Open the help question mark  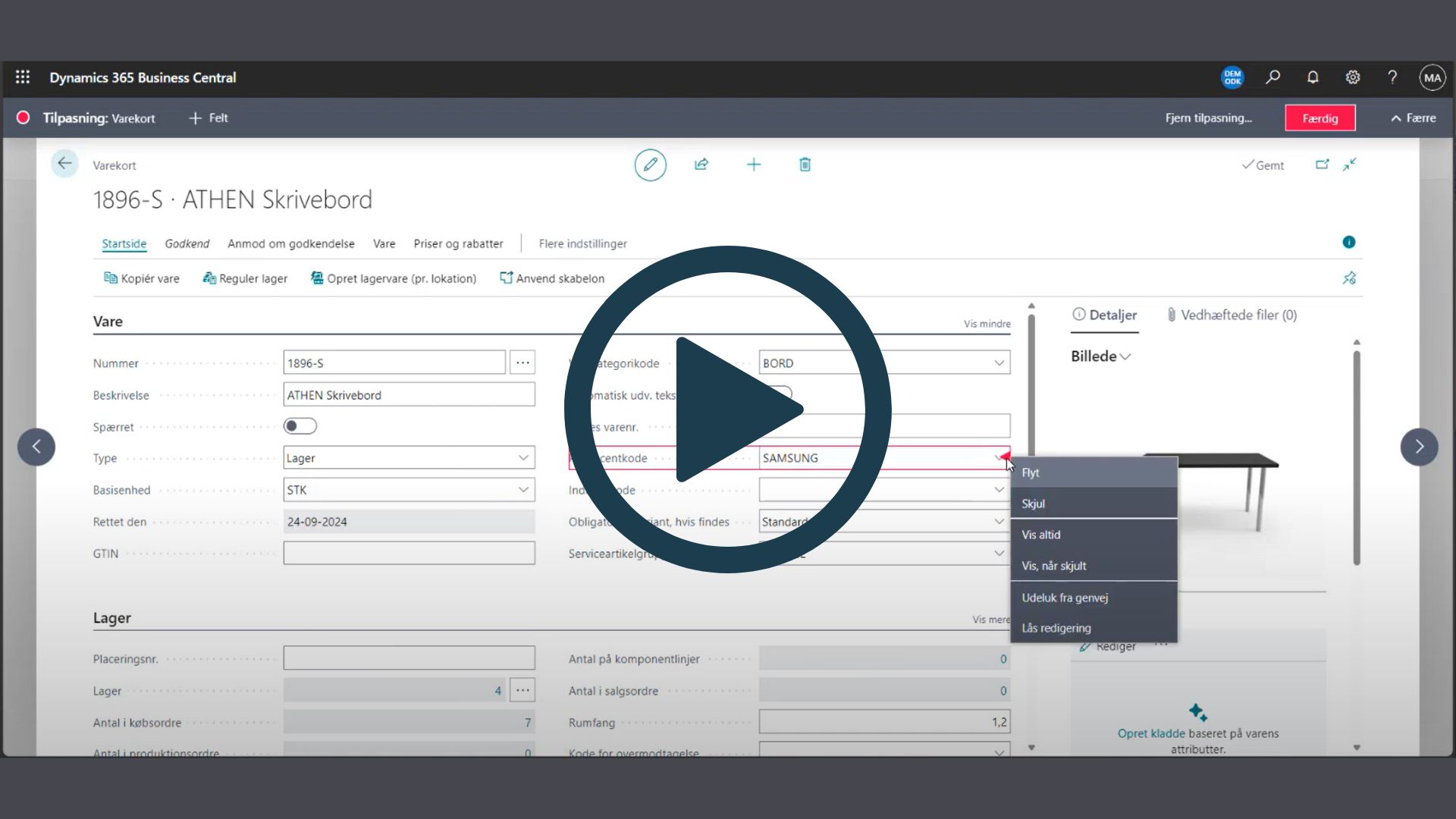1392,77
